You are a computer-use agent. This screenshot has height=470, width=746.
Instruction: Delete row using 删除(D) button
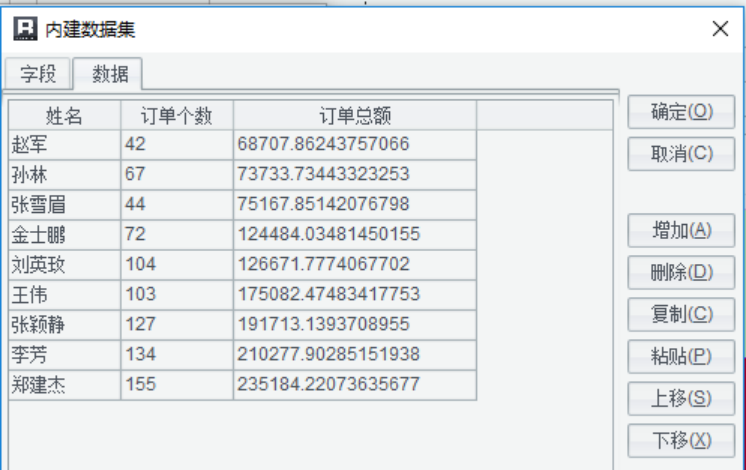[681, 273]
